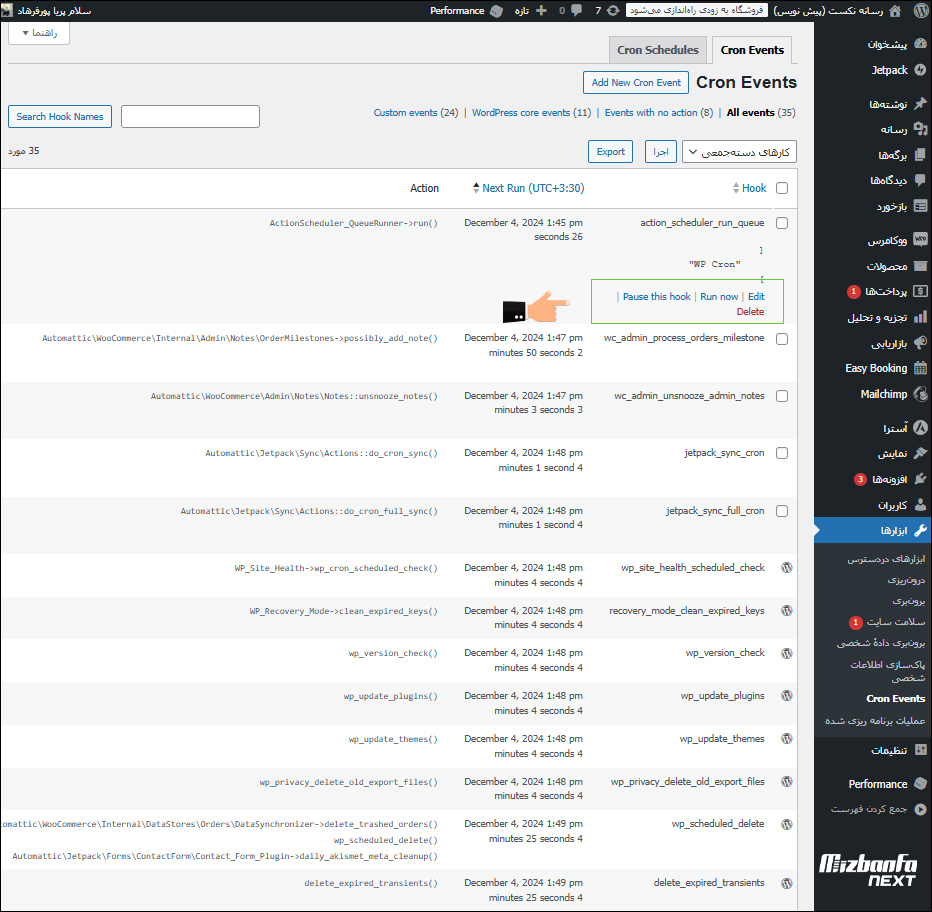Image resolution: width=932 pixels, height=912 pixels.
Task: Click store coming soon notice in admin bar
Action: pos(697,10)
